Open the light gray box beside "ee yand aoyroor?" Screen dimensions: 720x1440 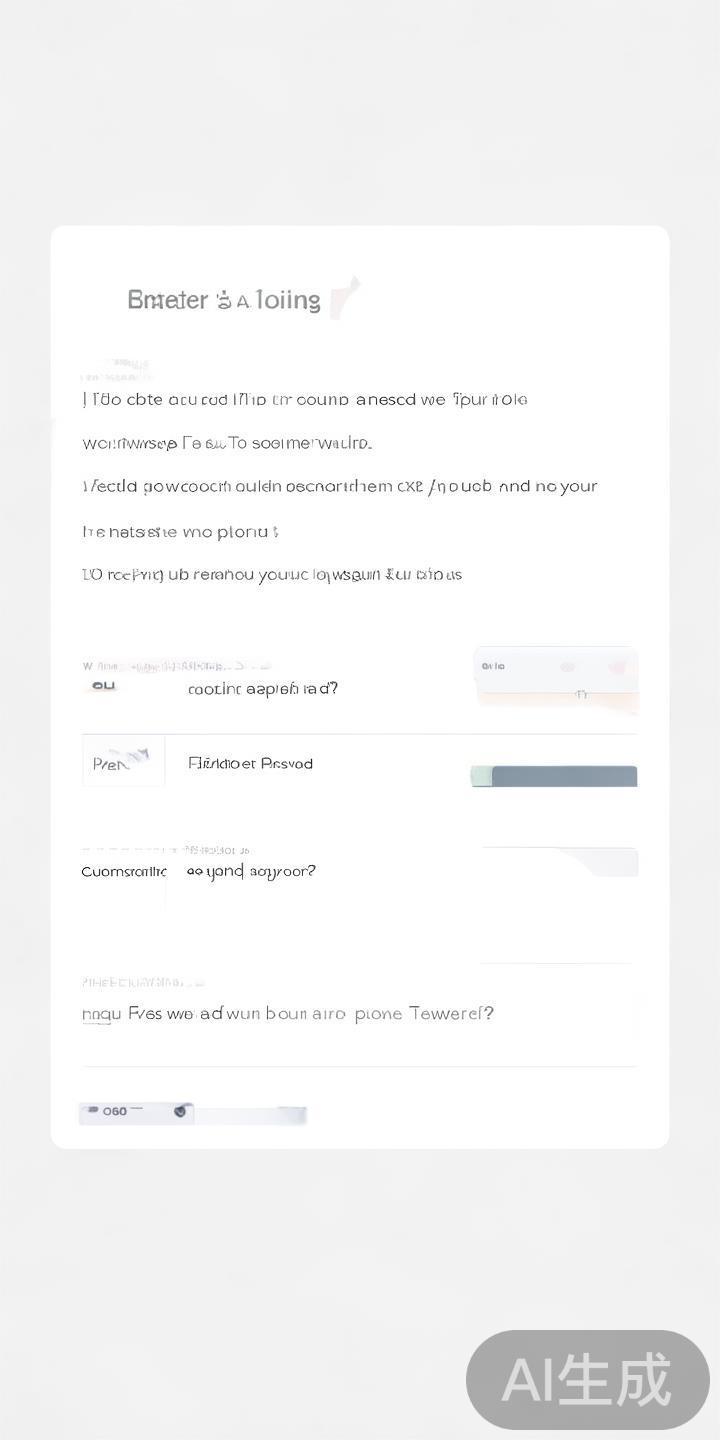[600, 862]
